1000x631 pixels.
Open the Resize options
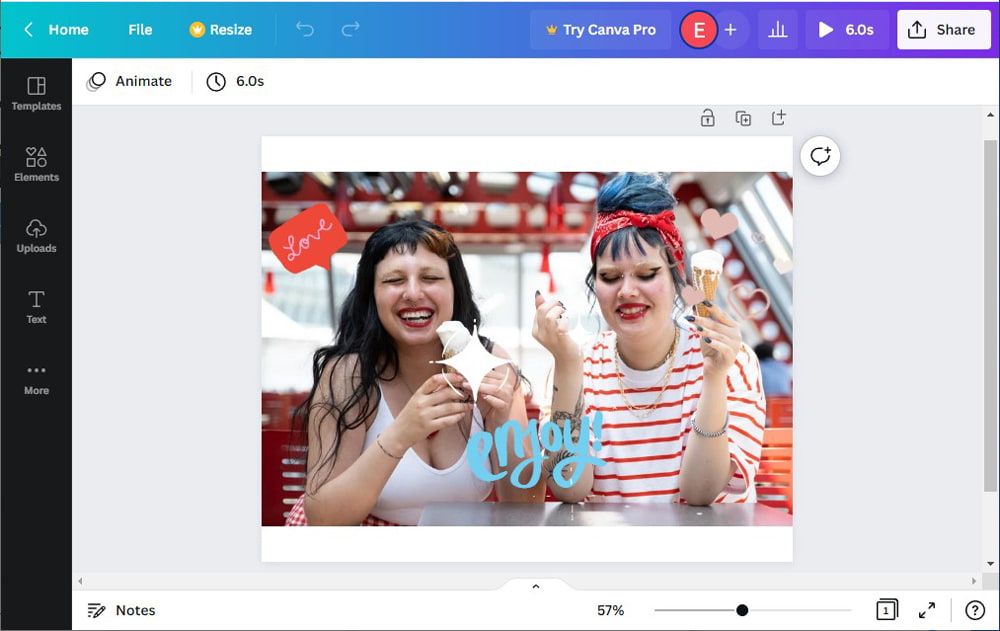pyautogui.click(x=220, y=30)
